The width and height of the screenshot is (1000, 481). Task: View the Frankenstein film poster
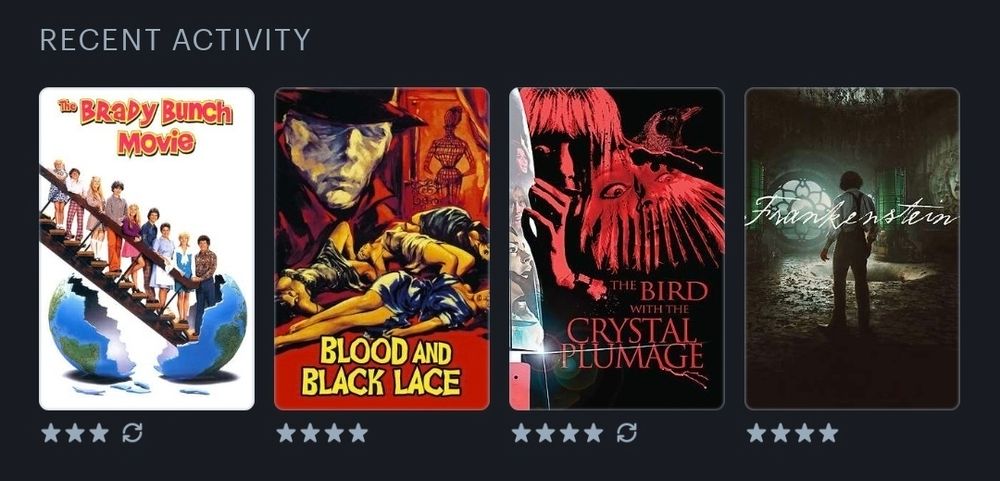click(x=852, y=249)
